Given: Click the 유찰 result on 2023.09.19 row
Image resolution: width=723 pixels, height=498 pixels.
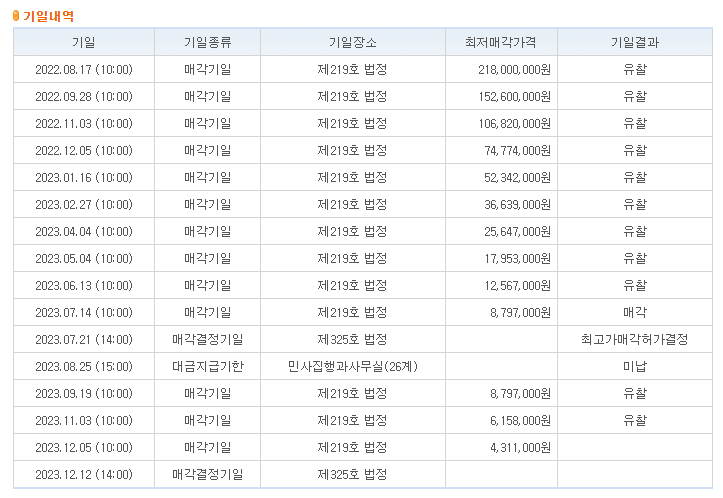Looking at the screenshot, I should 635,393.
